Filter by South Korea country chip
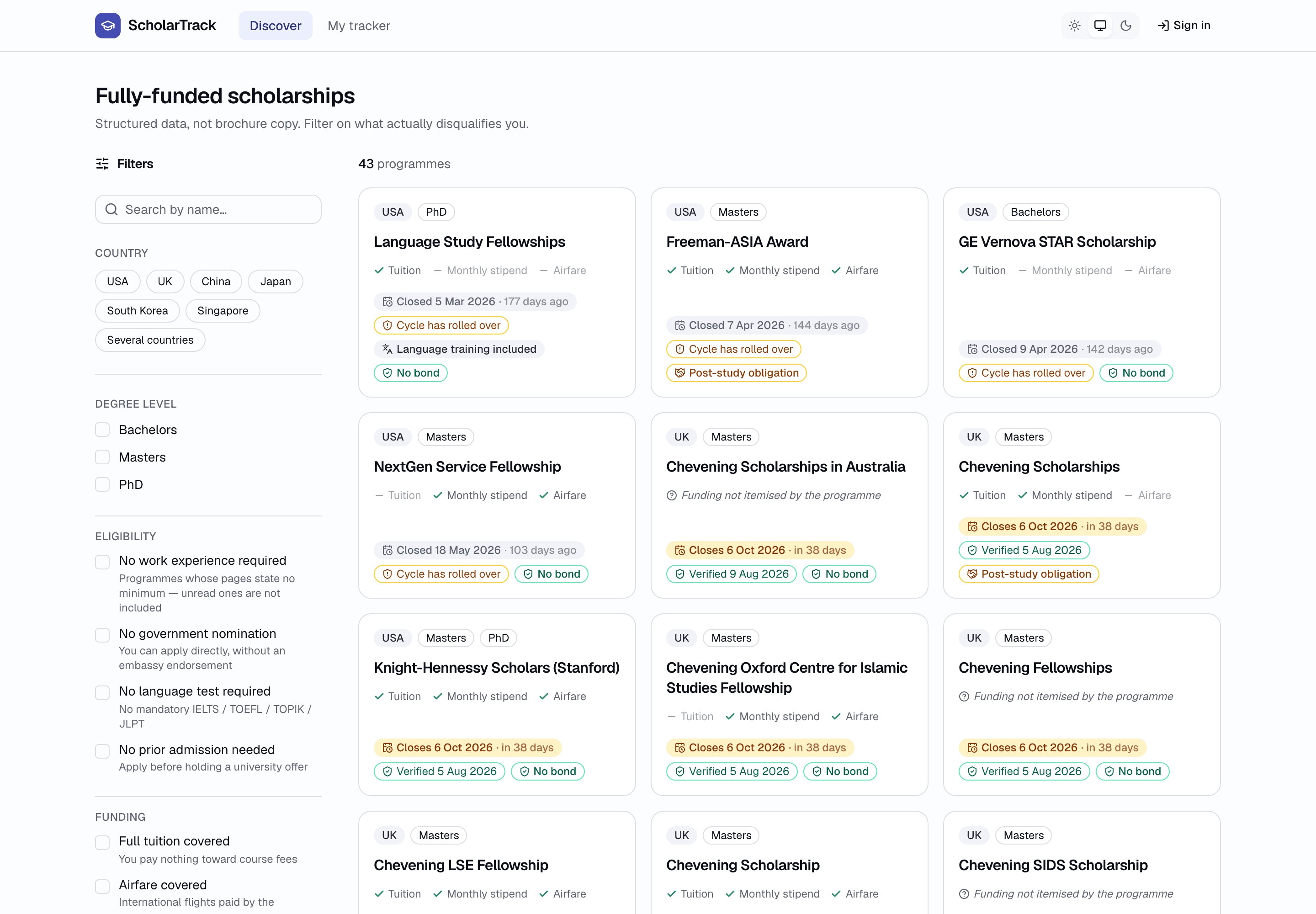Screen dimensions: 1316x914 138,310
